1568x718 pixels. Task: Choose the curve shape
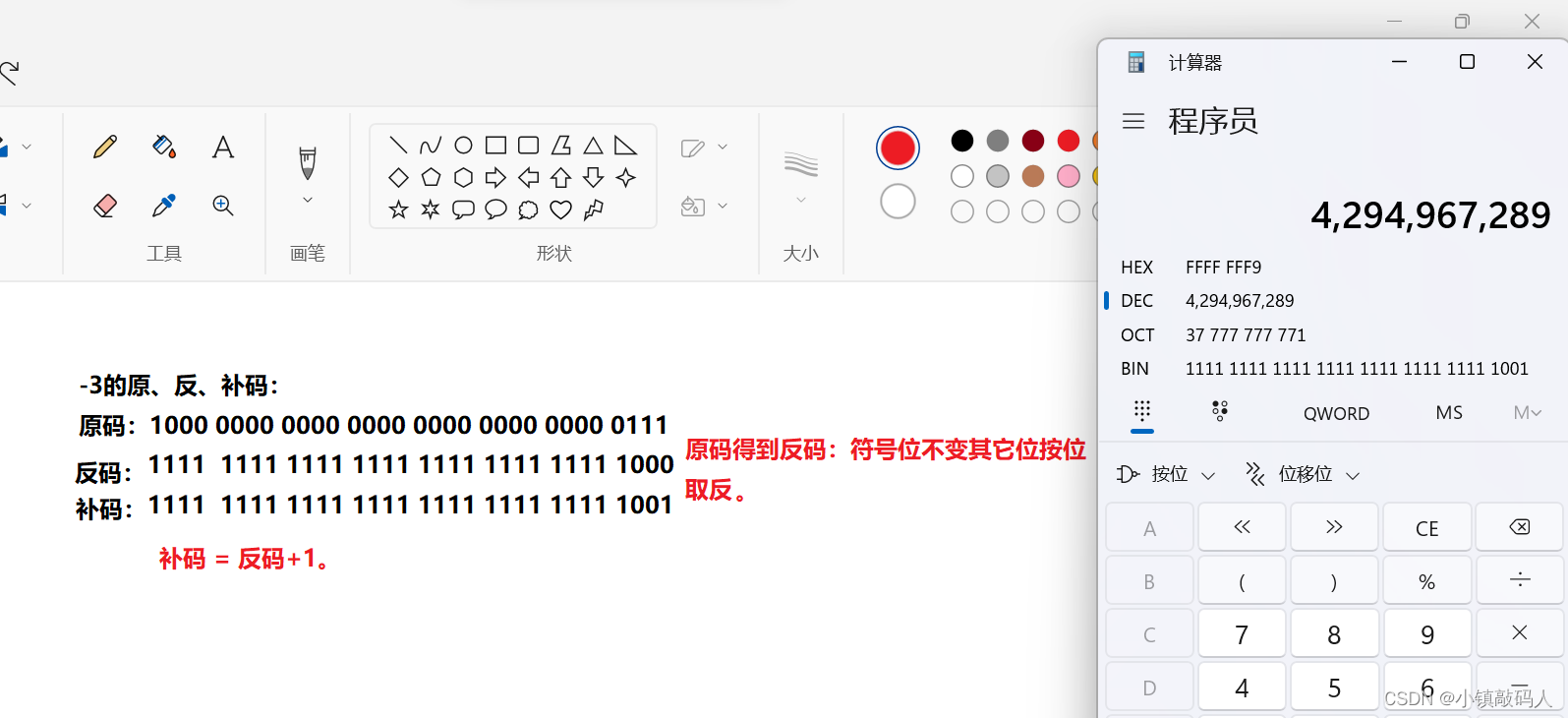[x=431, y=146]
